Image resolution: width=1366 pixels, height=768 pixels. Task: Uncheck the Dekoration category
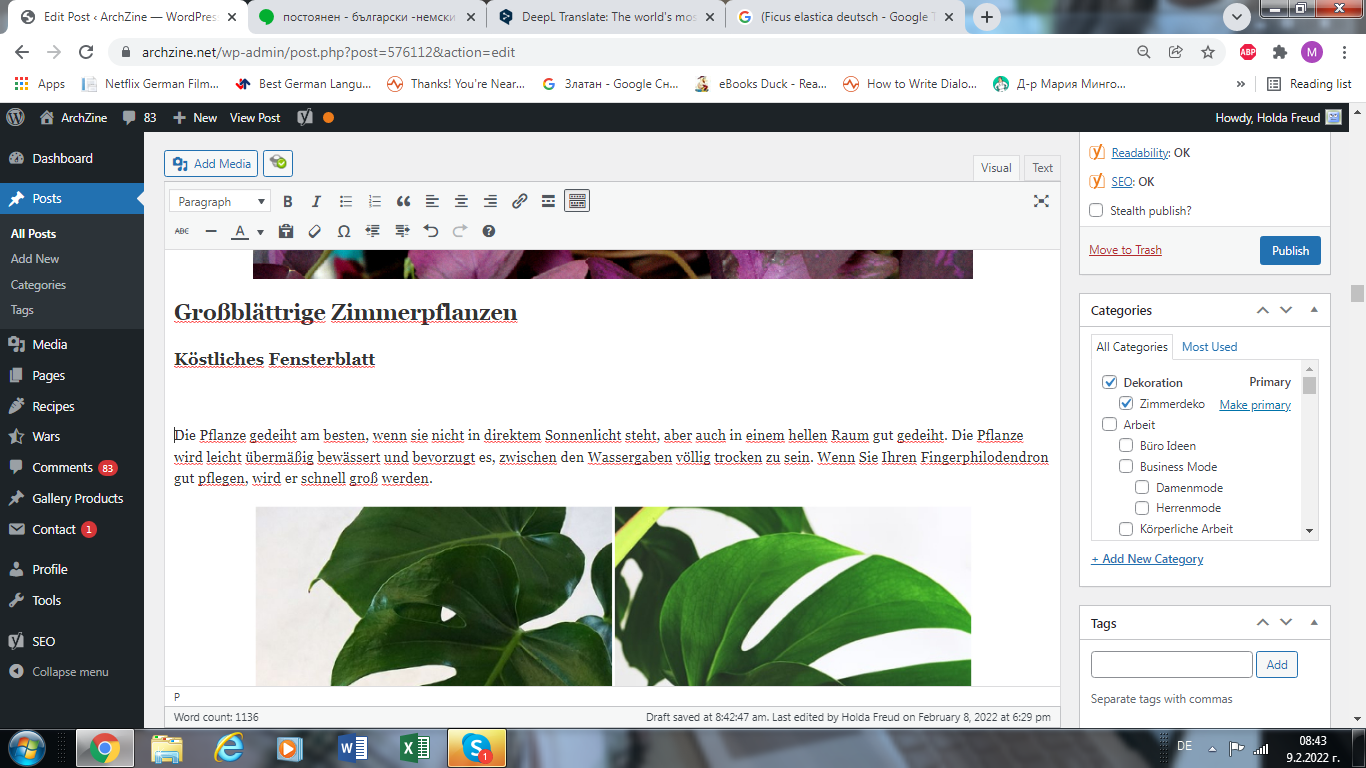click(x=1109, y=382)
